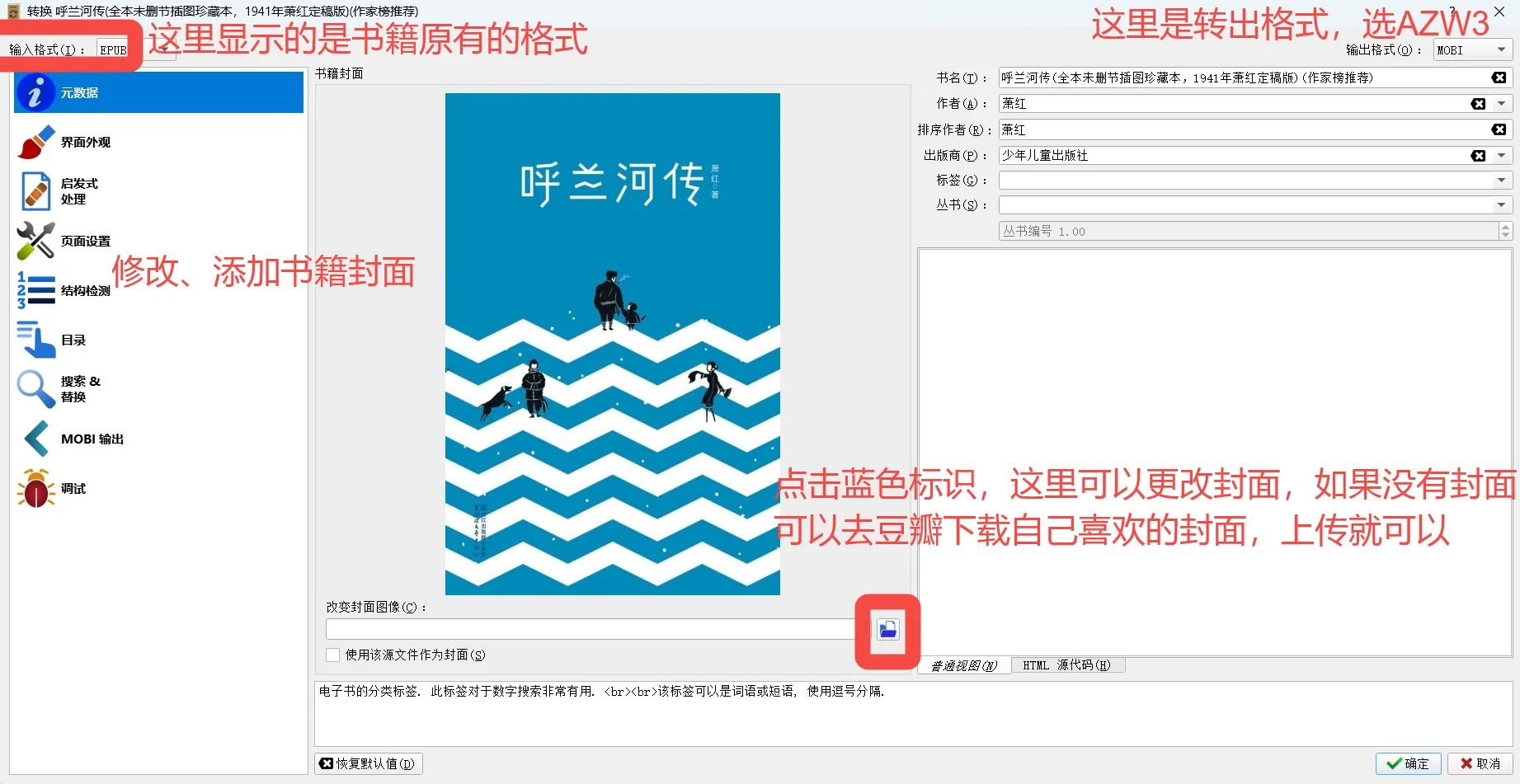Open the 界面外观 look and feel section
This screenshot has width=1520, height=784.
click(158, 142)
